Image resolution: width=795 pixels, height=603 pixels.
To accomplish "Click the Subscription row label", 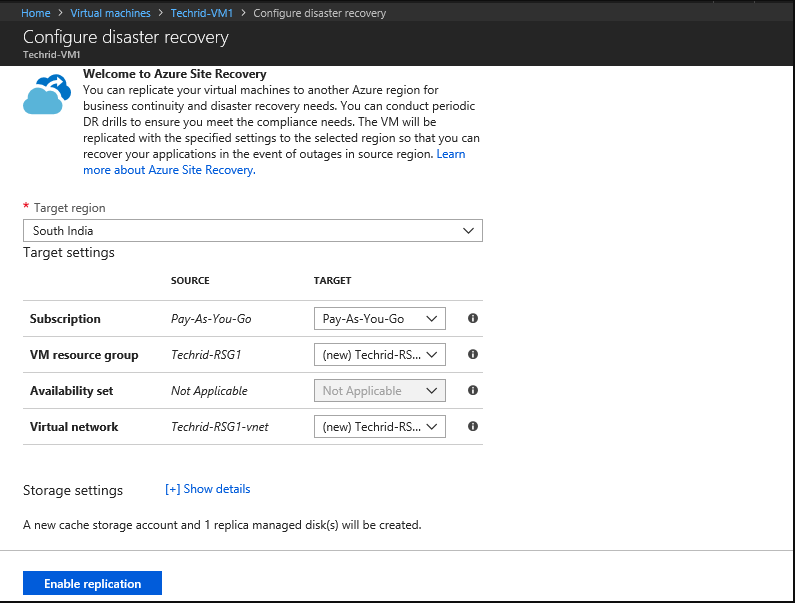I will (65, 319).
